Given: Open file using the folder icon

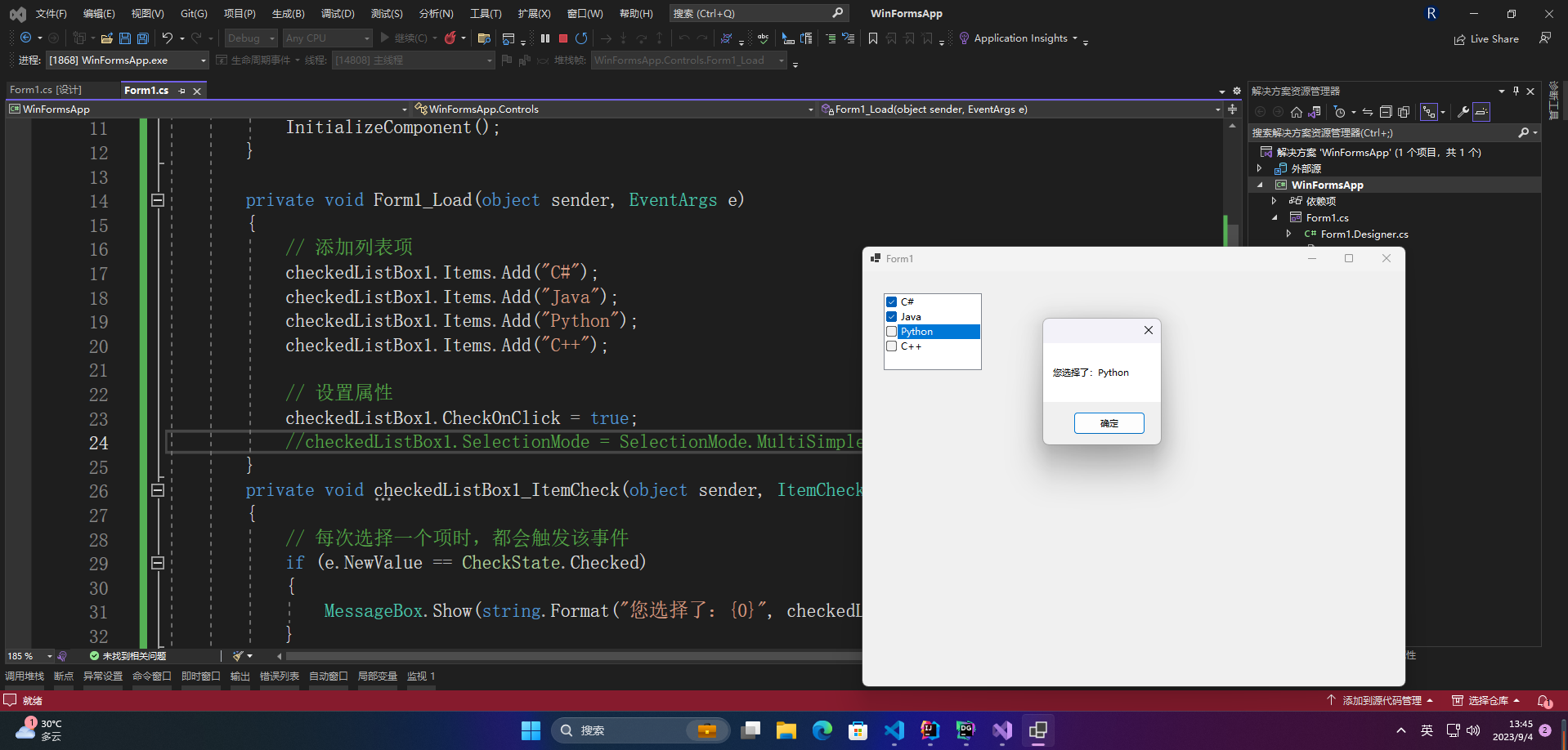Looking at the screenshot, I should pyautogui.click(x=107, y=38).
